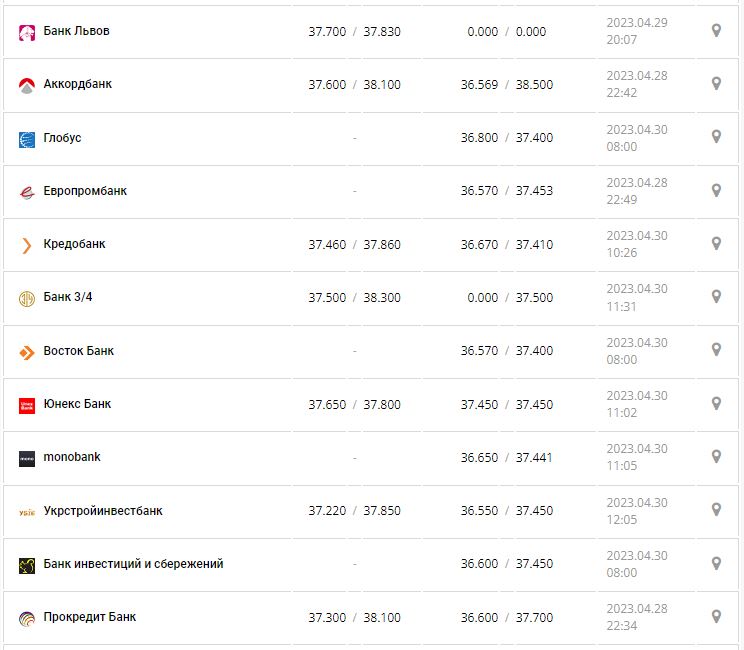The width and height of the screenshot is (744, 650).
Task: Show Восток Банк map location pin
Action: 716,350
